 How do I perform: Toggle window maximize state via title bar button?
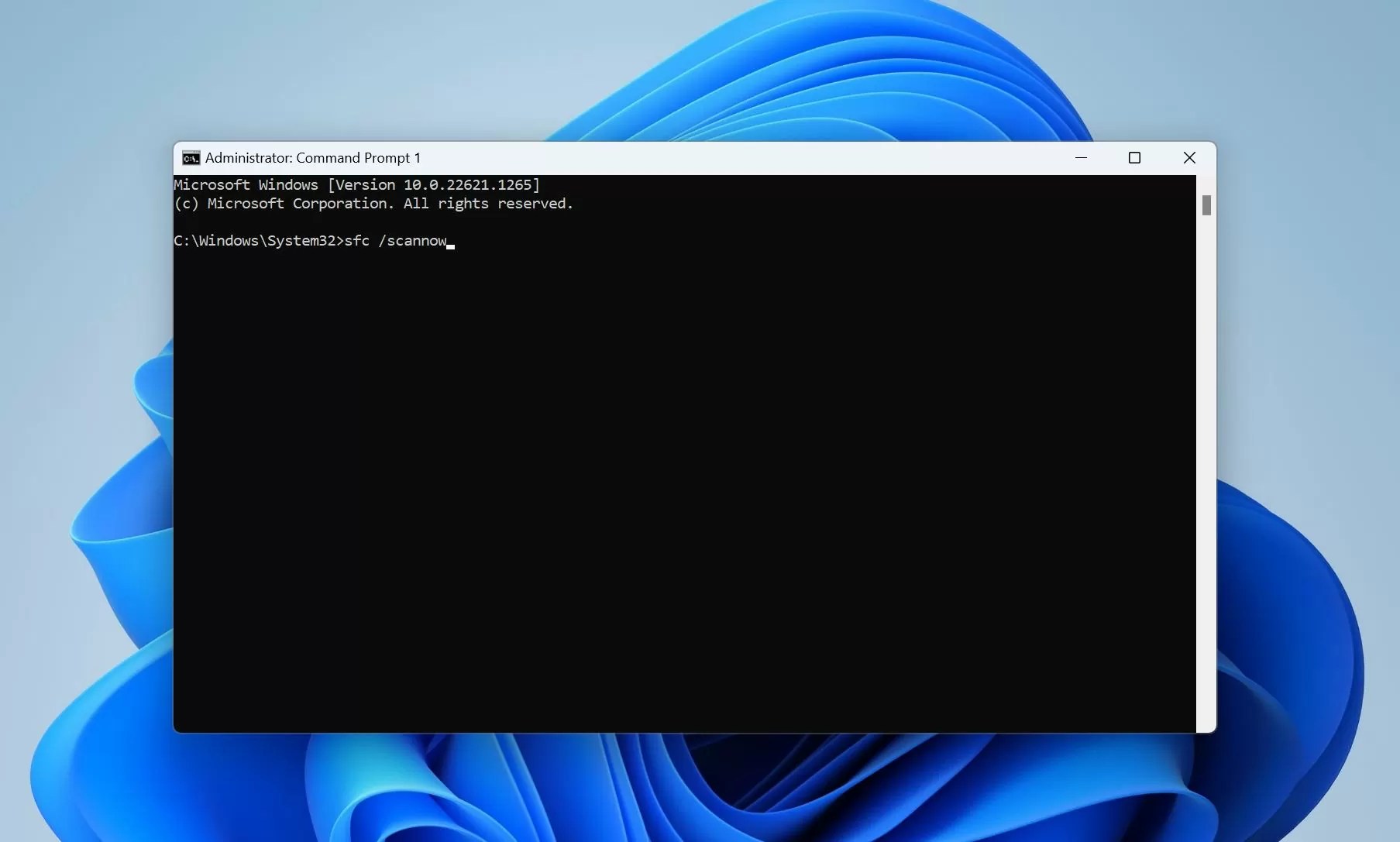tap(1134, 157)
